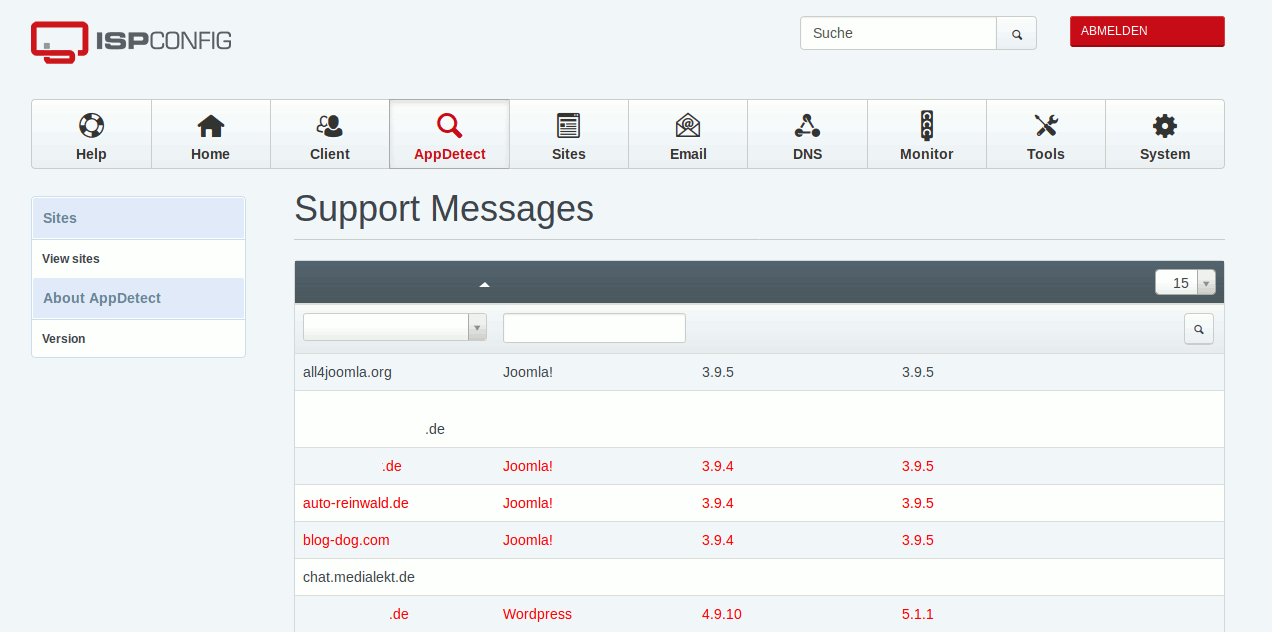
Task: Click version 4.9.10 cell
Action: pyautogui.click(x=722, y=614)
